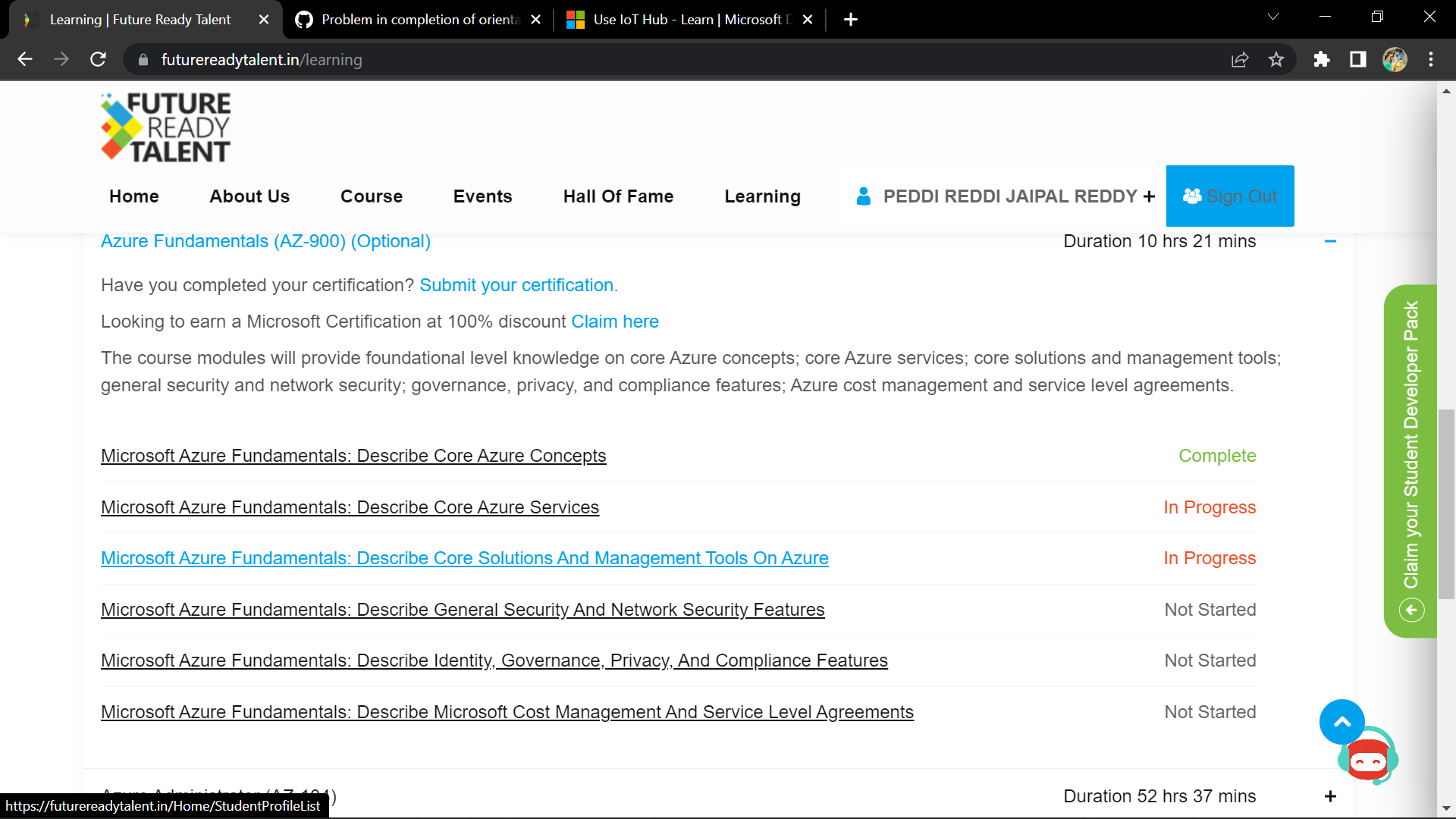
Task: Open Submit your certification link
Action: (x=519, y=285)
